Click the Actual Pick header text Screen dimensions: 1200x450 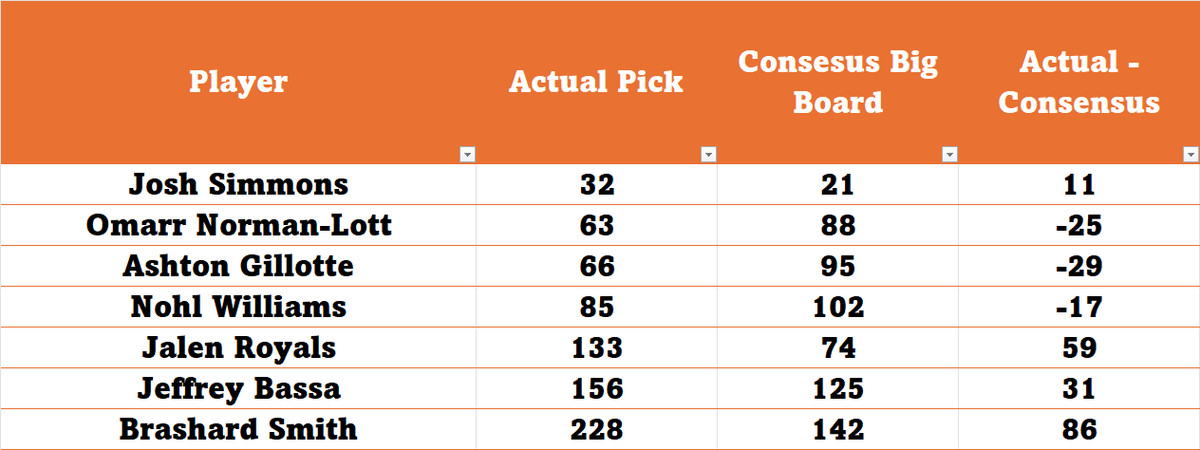point(596,82)
